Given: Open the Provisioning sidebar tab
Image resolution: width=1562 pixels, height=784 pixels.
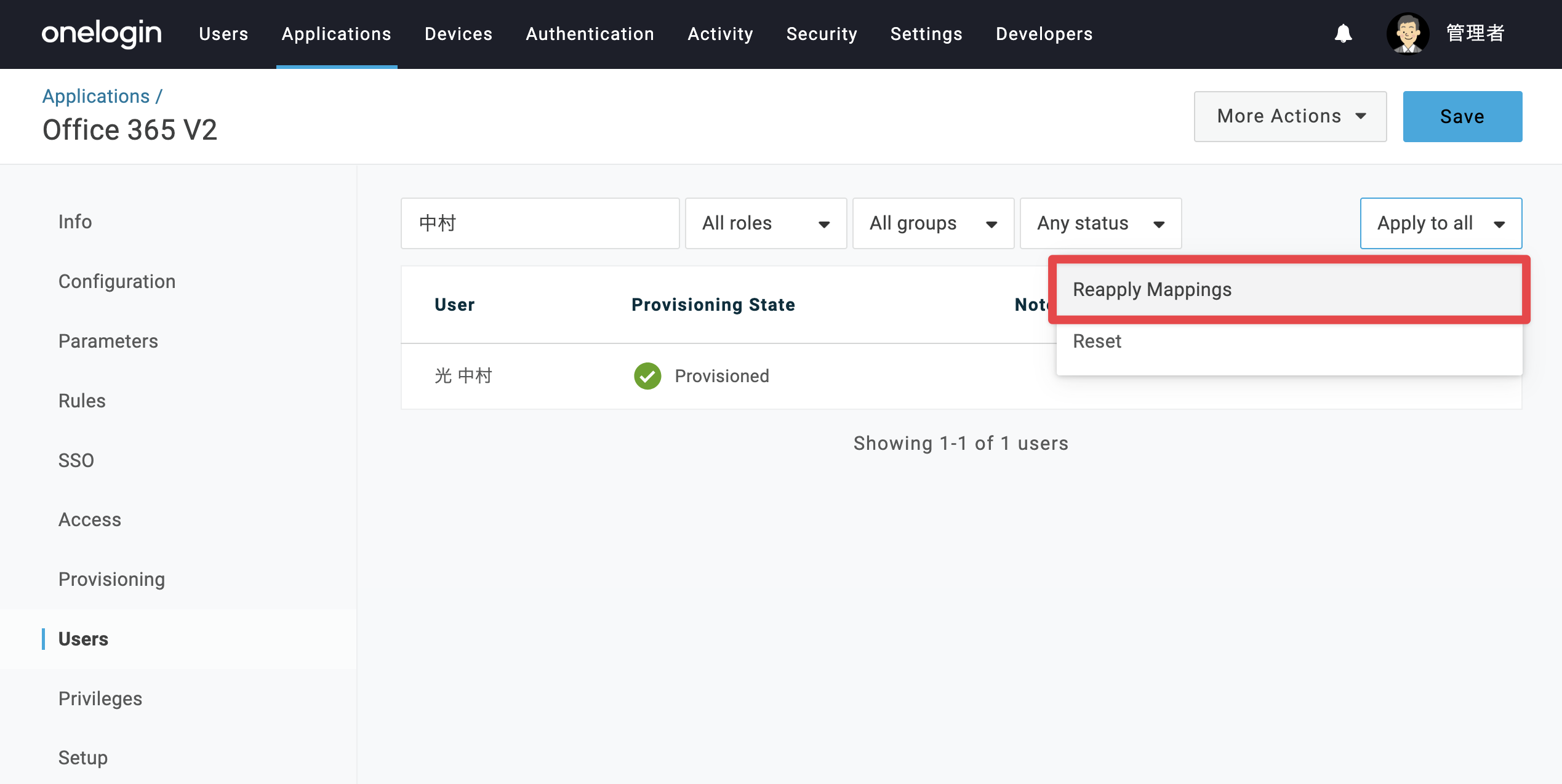Looking at the screenshot, I should click(x=111, y=579).
